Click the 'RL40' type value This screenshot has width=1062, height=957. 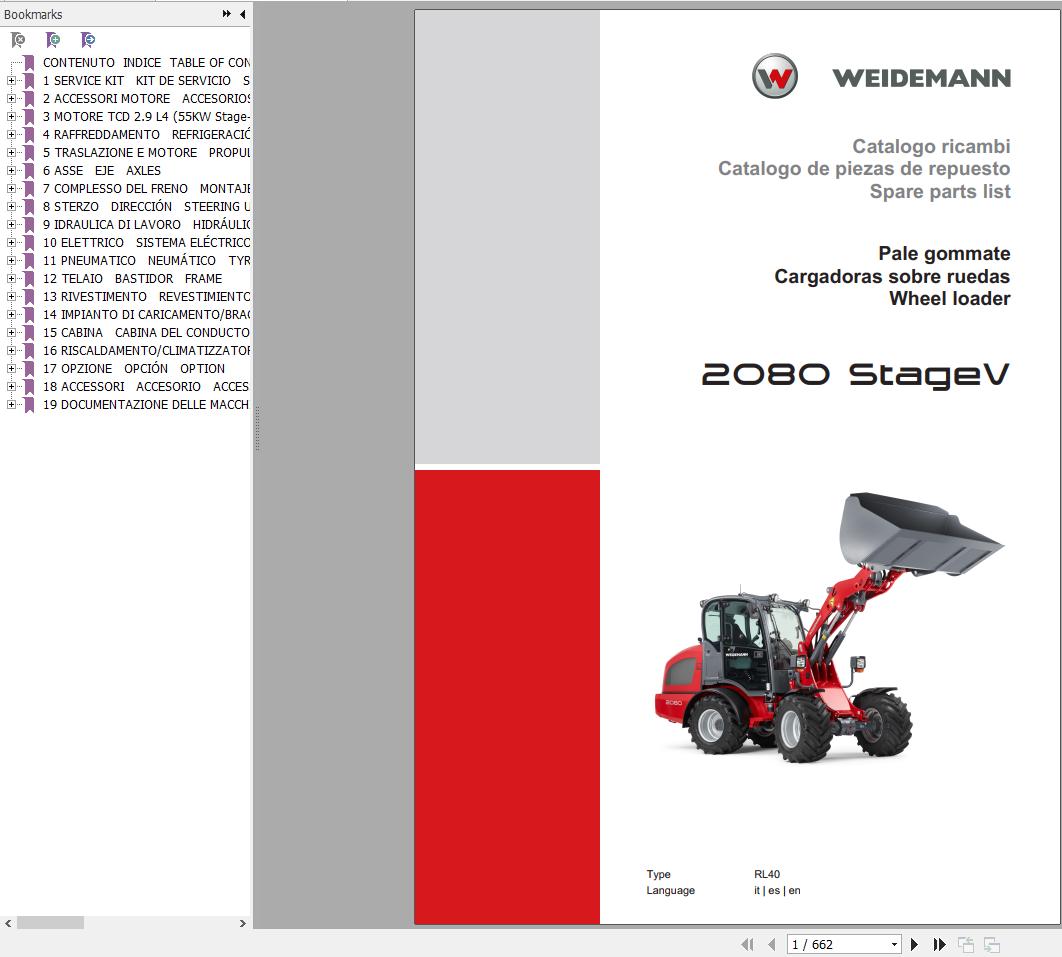click(x=767, y=874)
